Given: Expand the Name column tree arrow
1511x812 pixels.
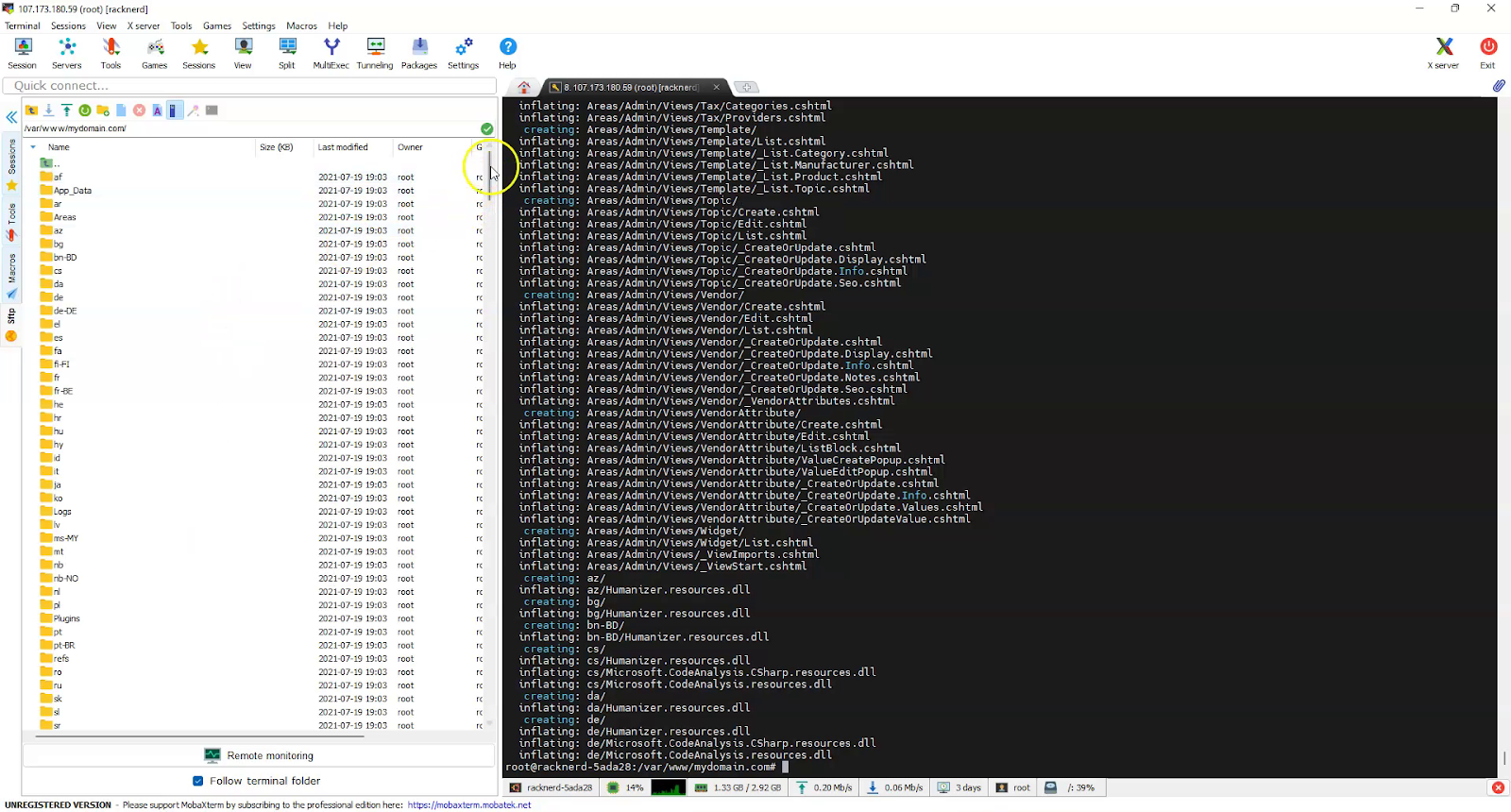Looking at the screenshot, I should click(x=33, y=147).
